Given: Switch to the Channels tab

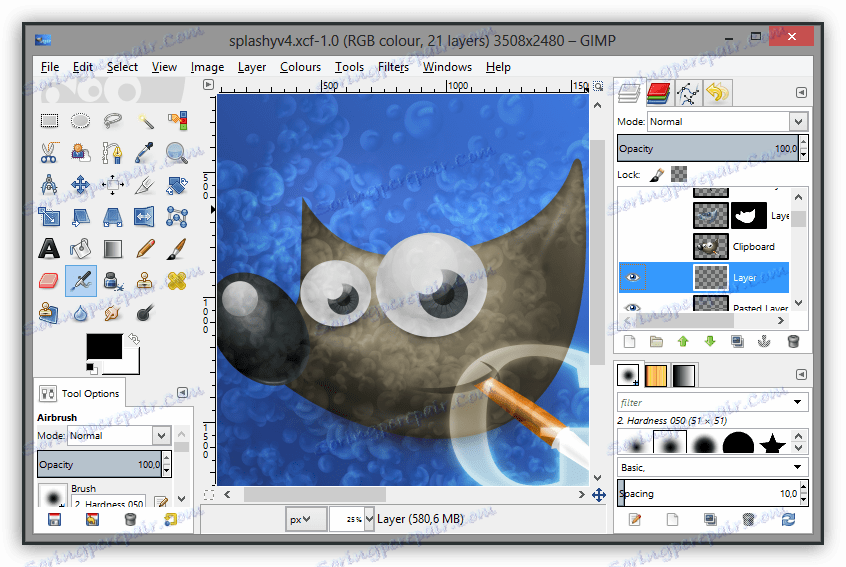Looking at the screenshot, I should 659,93.
